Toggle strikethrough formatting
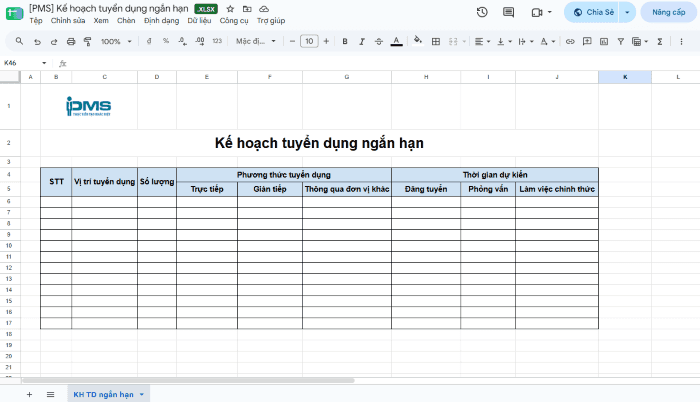The image size is (700, 402). (x=379, y=42)
